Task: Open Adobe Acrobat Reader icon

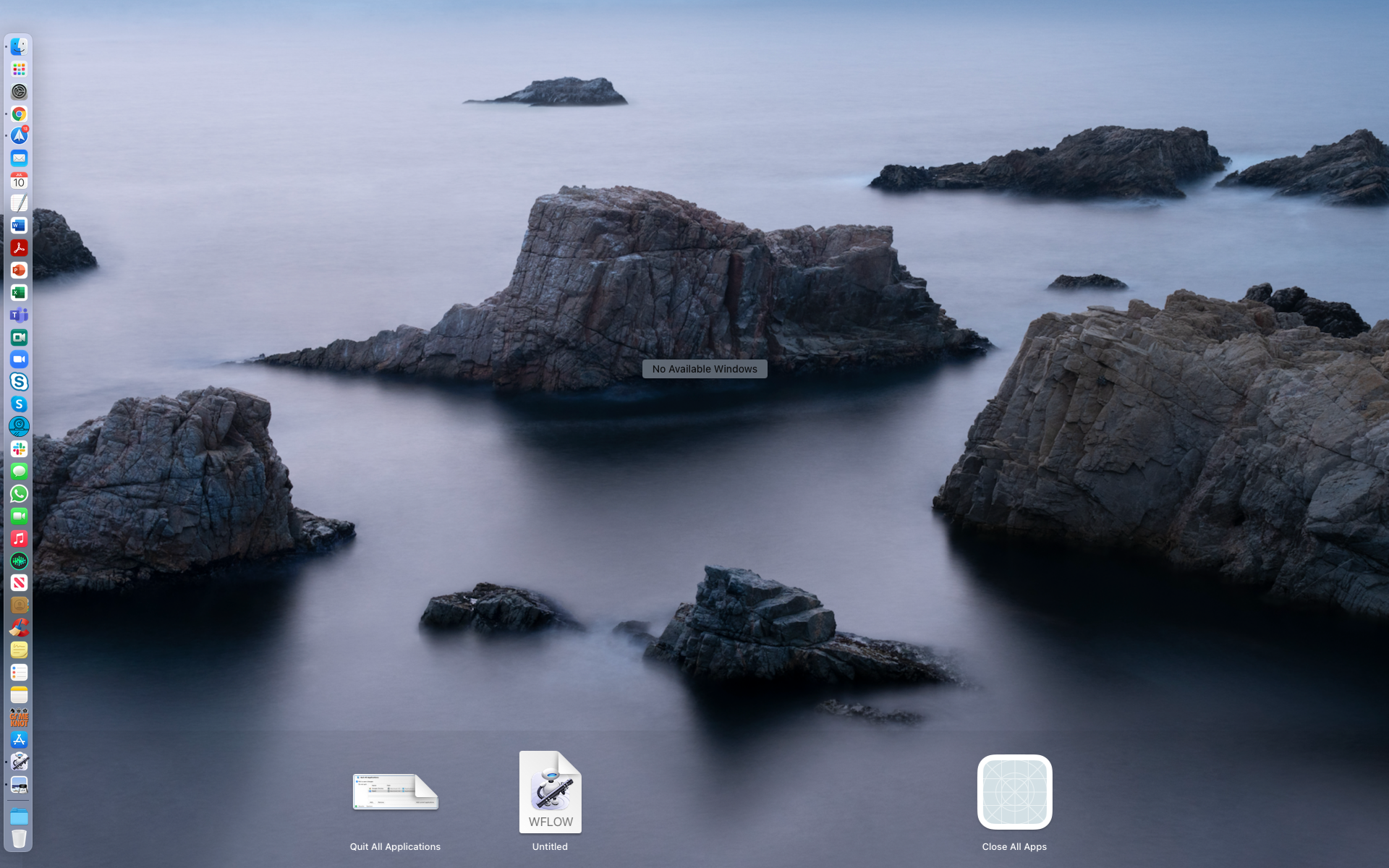Action: [x=19, y=248]
